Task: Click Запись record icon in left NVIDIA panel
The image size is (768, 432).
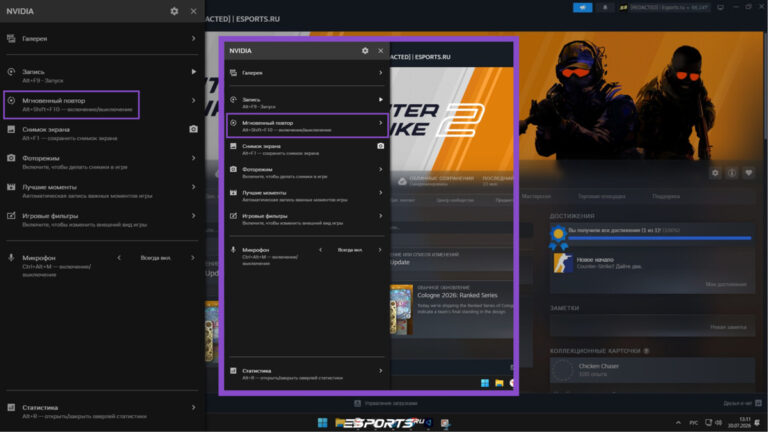Action: 11,72
